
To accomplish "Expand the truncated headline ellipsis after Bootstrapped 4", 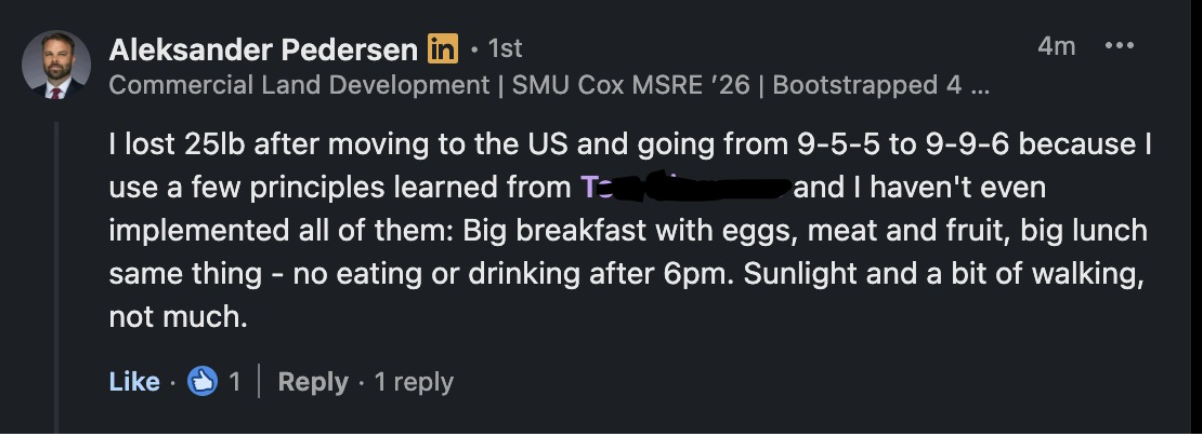I will pyautogui.click(x=979, y=88).
